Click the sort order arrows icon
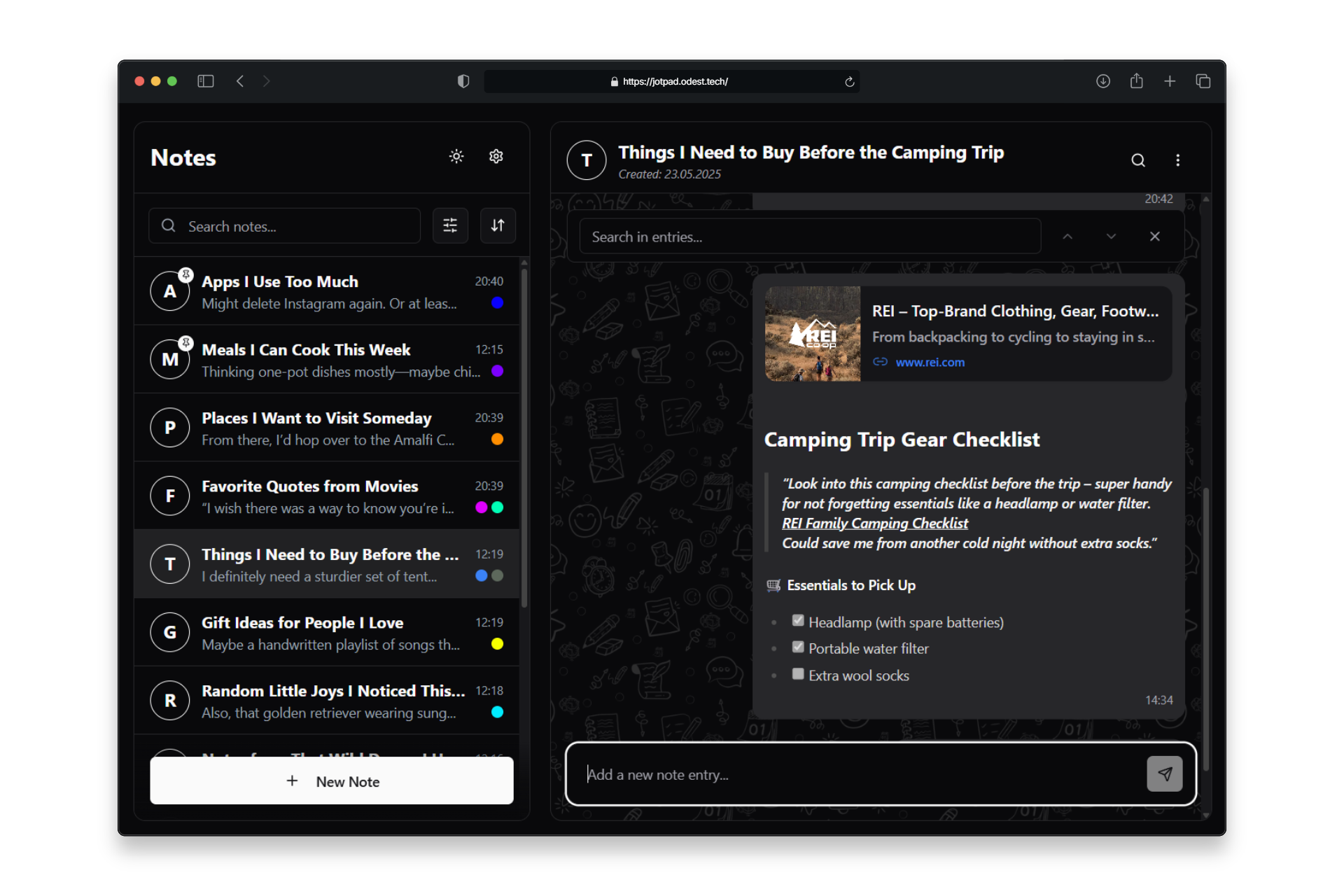 [x=498, y=225]
